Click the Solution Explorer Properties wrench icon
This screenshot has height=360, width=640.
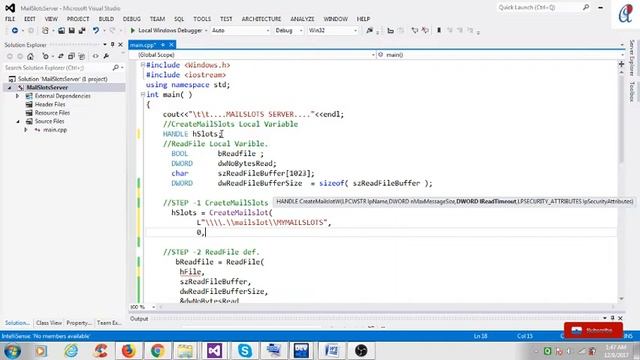pyautogui.click(x=106, y=56)
